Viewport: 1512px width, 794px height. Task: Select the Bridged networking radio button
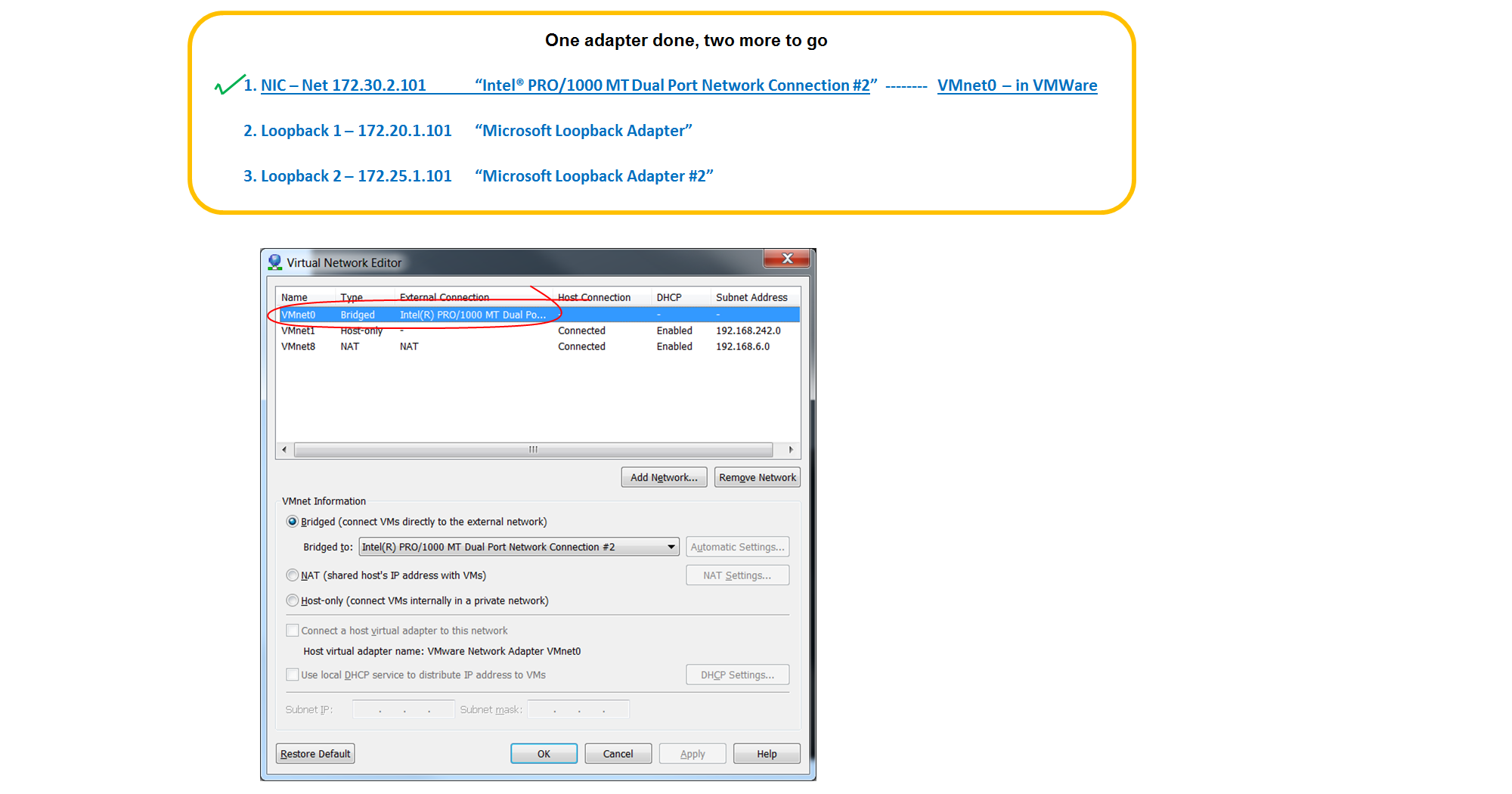point(292,521)
